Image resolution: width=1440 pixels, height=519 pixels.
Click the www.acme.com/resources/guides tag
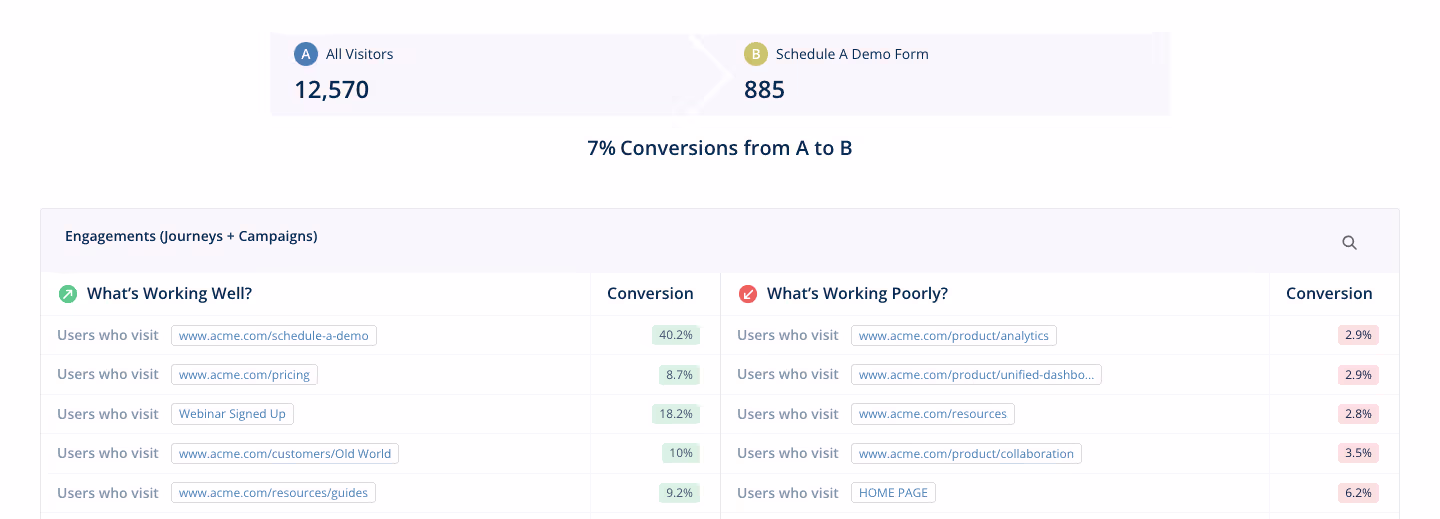[x=273, y=493]
